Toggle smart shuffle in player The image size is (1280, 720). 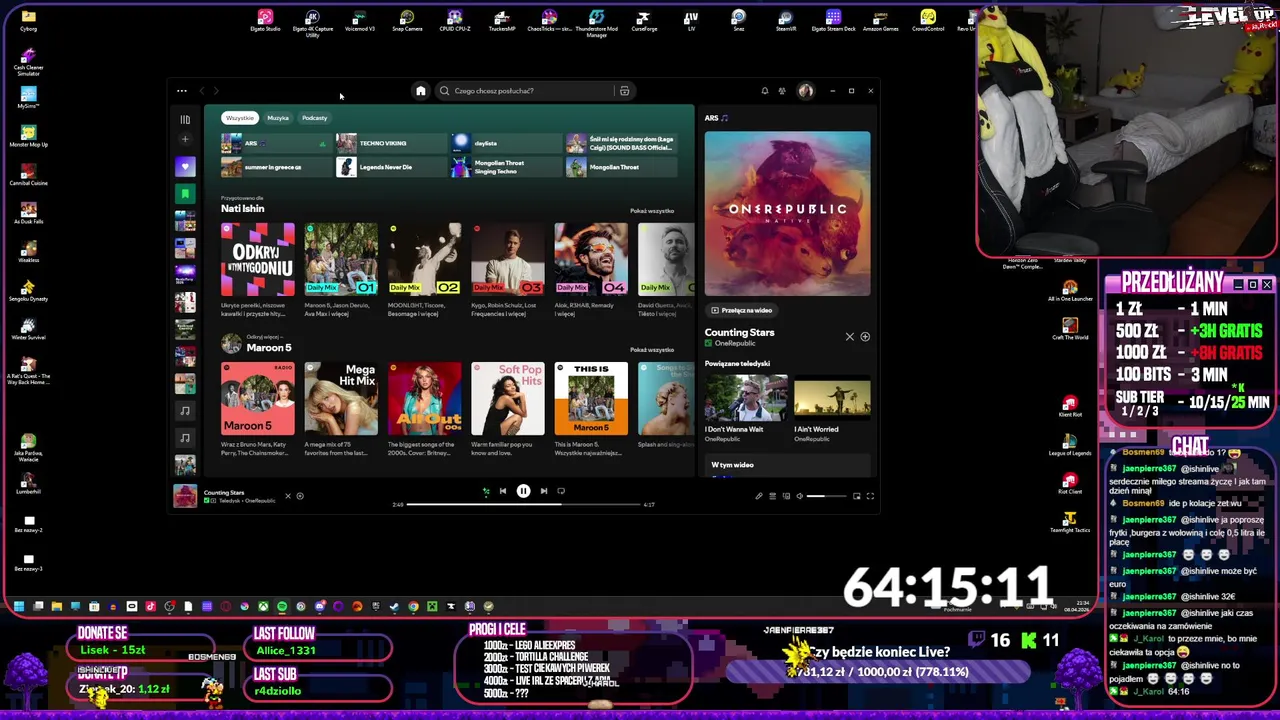click(486, 491)
